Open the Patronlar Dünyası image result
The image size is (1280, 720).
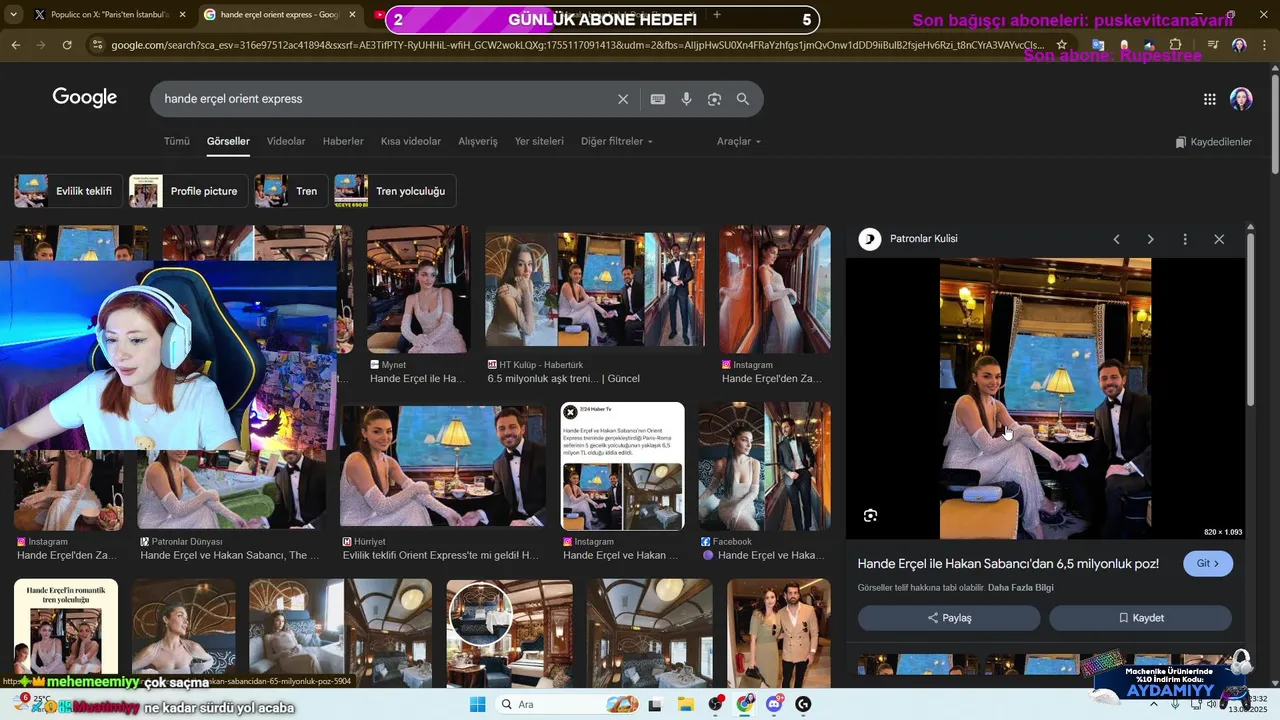231,490
